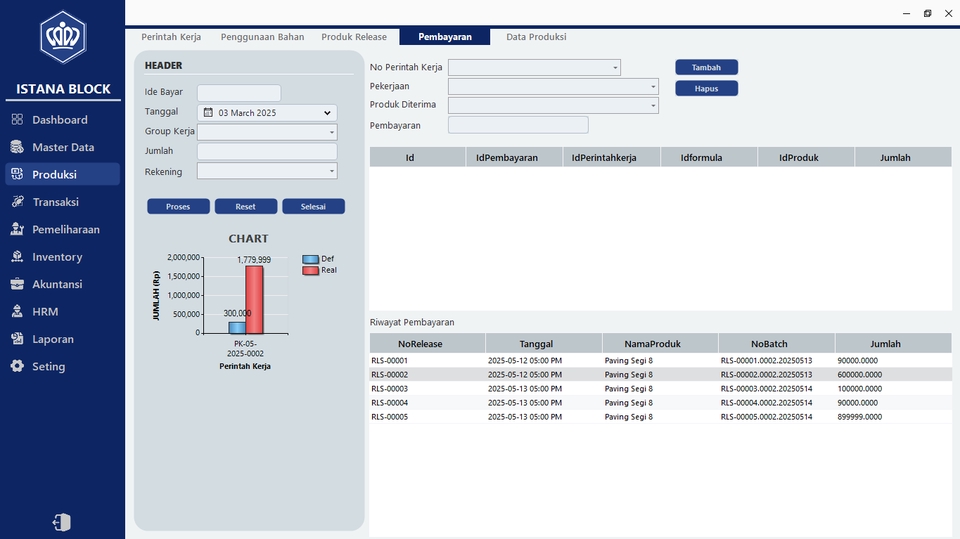Viewport: 960px width, 539px height.
Task: Focus the Pembayaran input field
Action: pyautogui.click(x=518, y=125)
